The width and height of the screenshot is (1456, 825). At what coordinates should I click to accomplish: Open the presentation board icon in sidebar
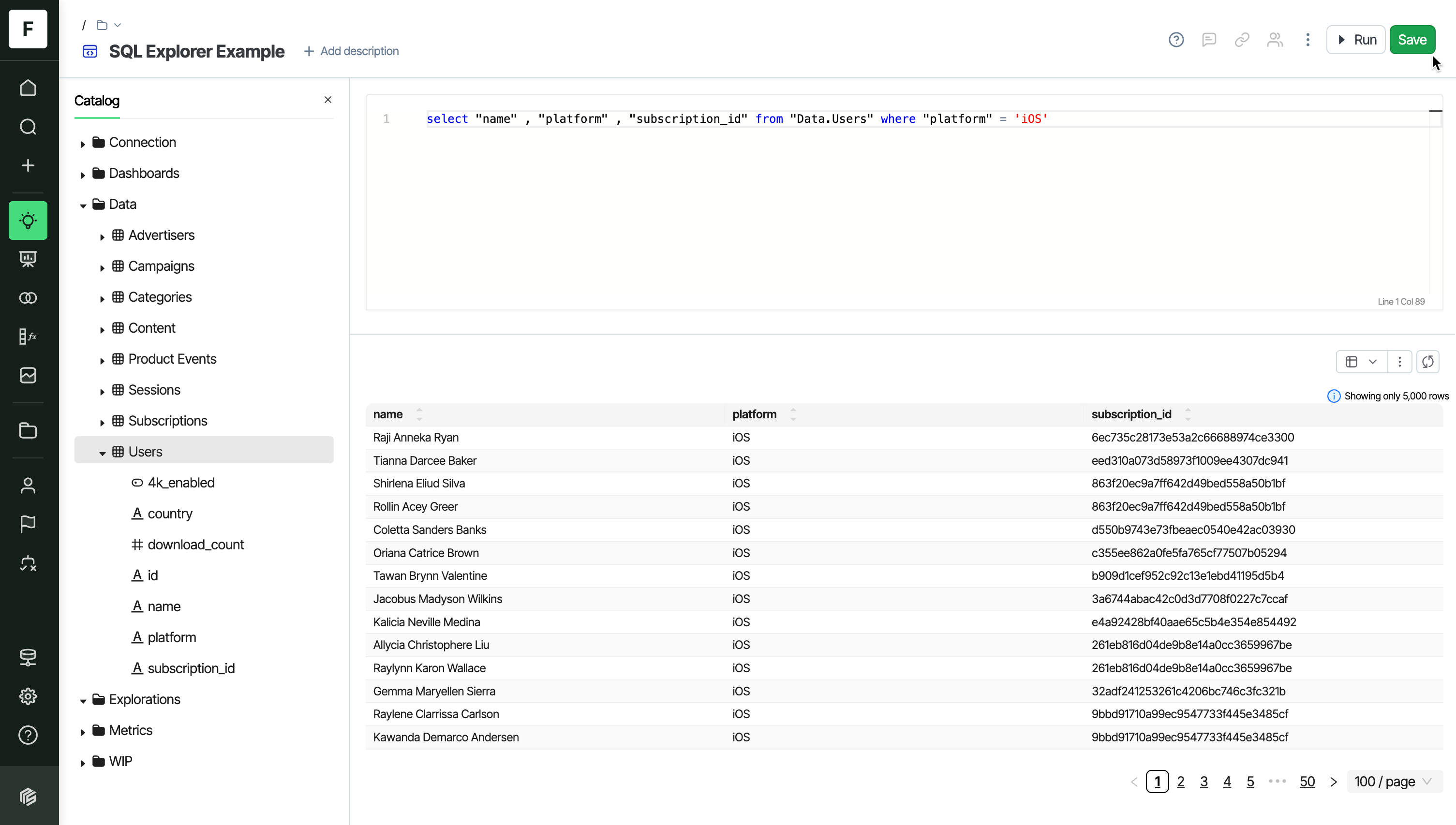28,259
